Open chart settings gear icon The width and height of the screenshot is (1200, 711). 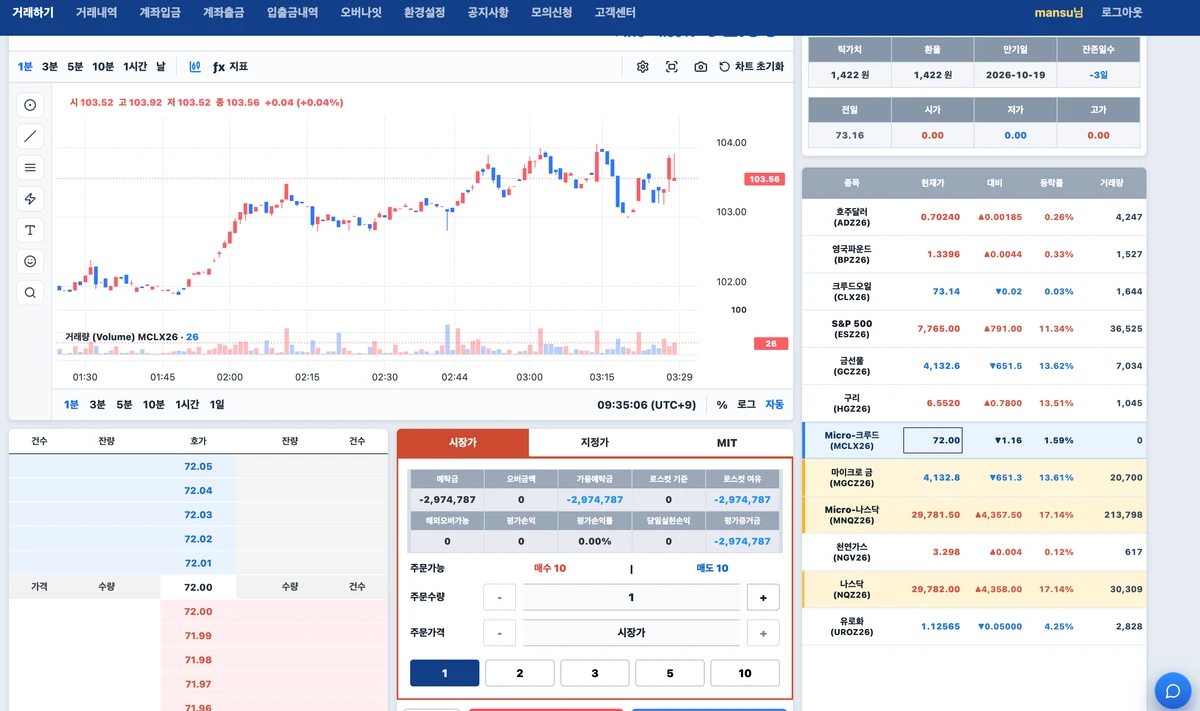click(x=643, y=67)
